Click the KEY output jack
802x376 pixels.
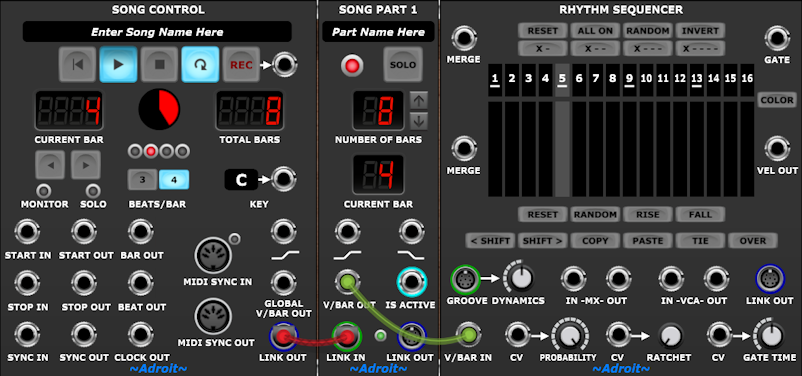coord(283,180)
